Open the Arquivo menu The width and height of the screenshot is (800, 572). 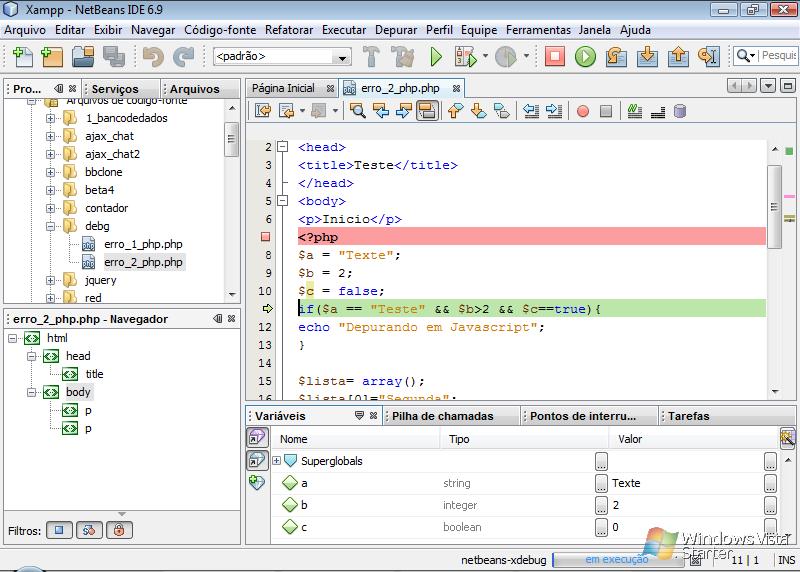tap(25, 30)
